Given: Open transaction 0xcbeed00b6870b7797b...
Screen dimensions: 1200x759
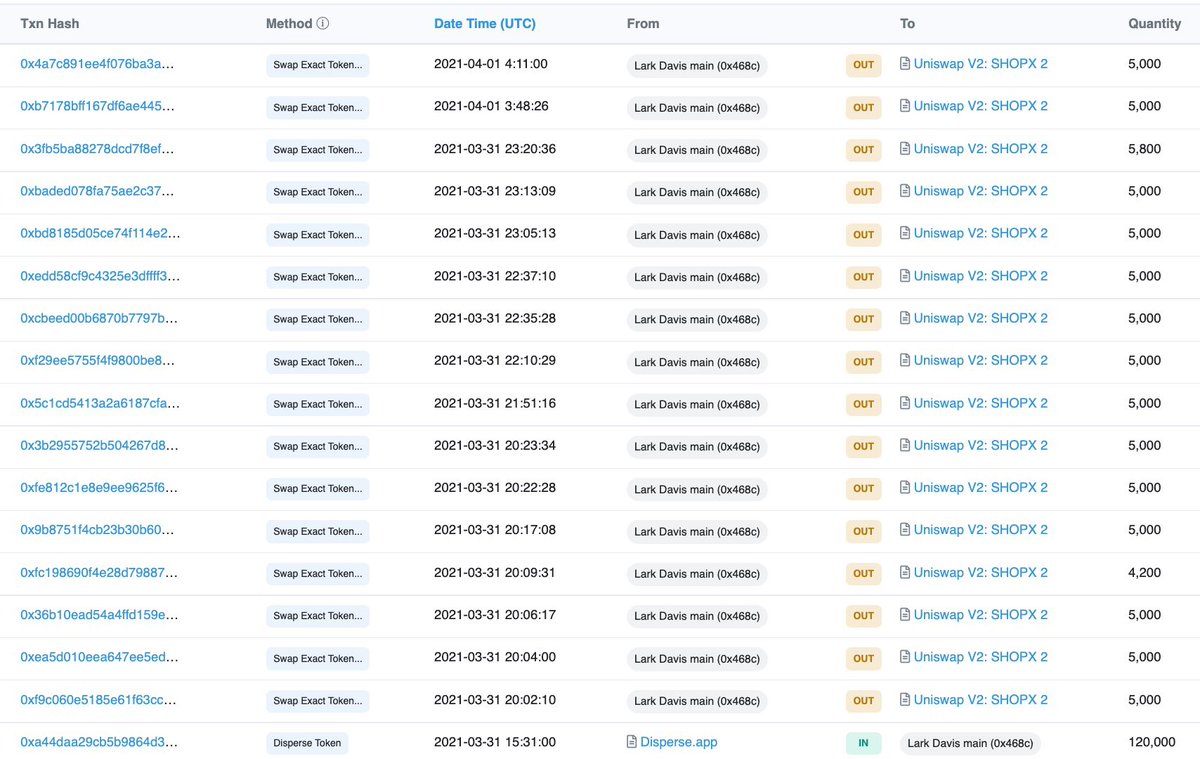Looking at the screenshot, I should 100,318.
